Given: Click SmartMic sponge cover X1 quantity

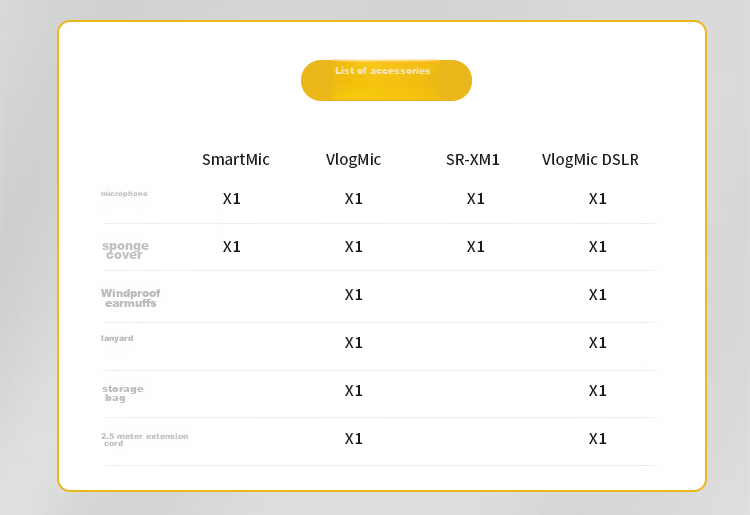Looking at the screenshot, I should tap(232, 247).
